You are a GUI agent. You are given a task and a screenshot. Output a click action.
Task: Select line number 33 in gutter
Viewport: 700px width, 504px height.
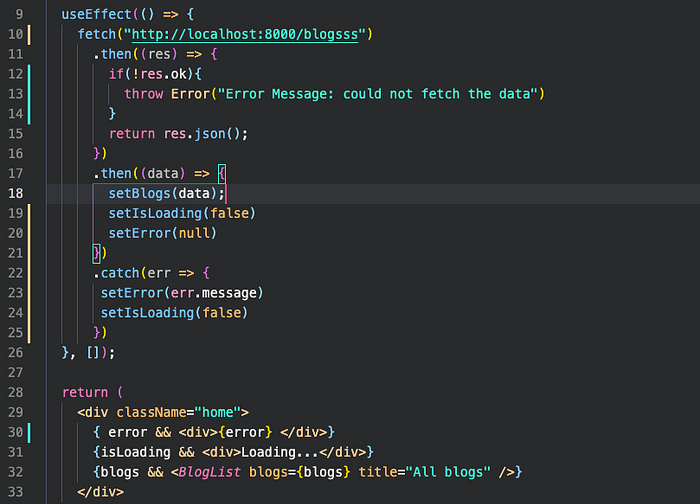click(16, 492)
